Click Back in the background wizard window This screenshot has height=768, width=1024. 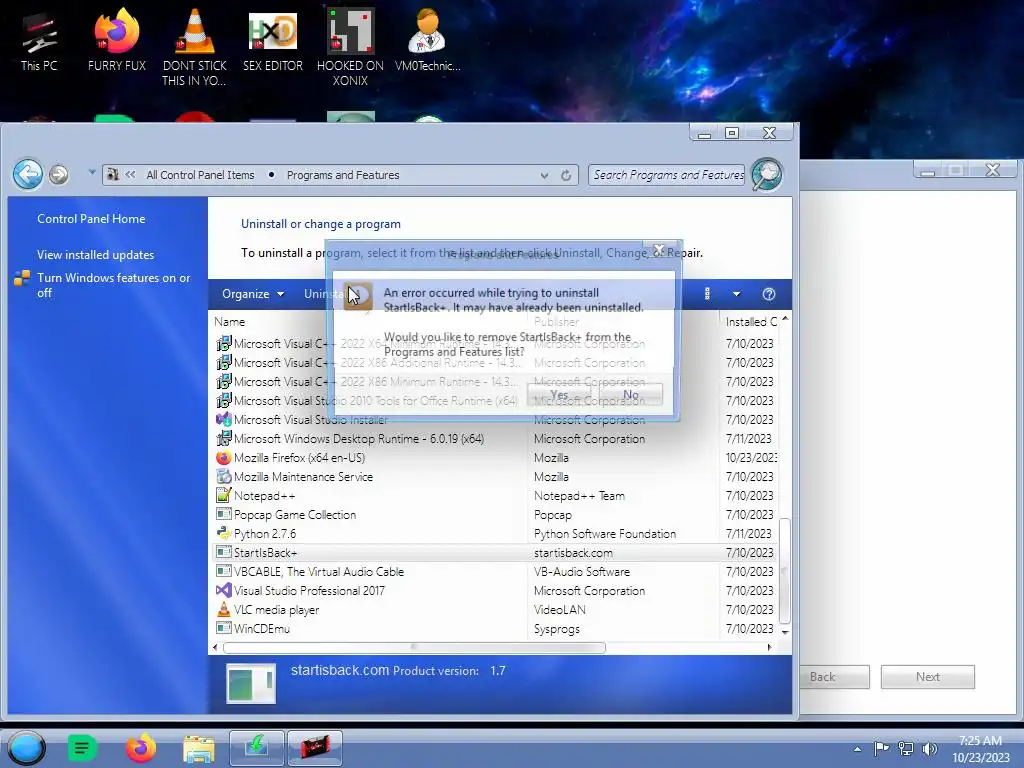[833, 677]
